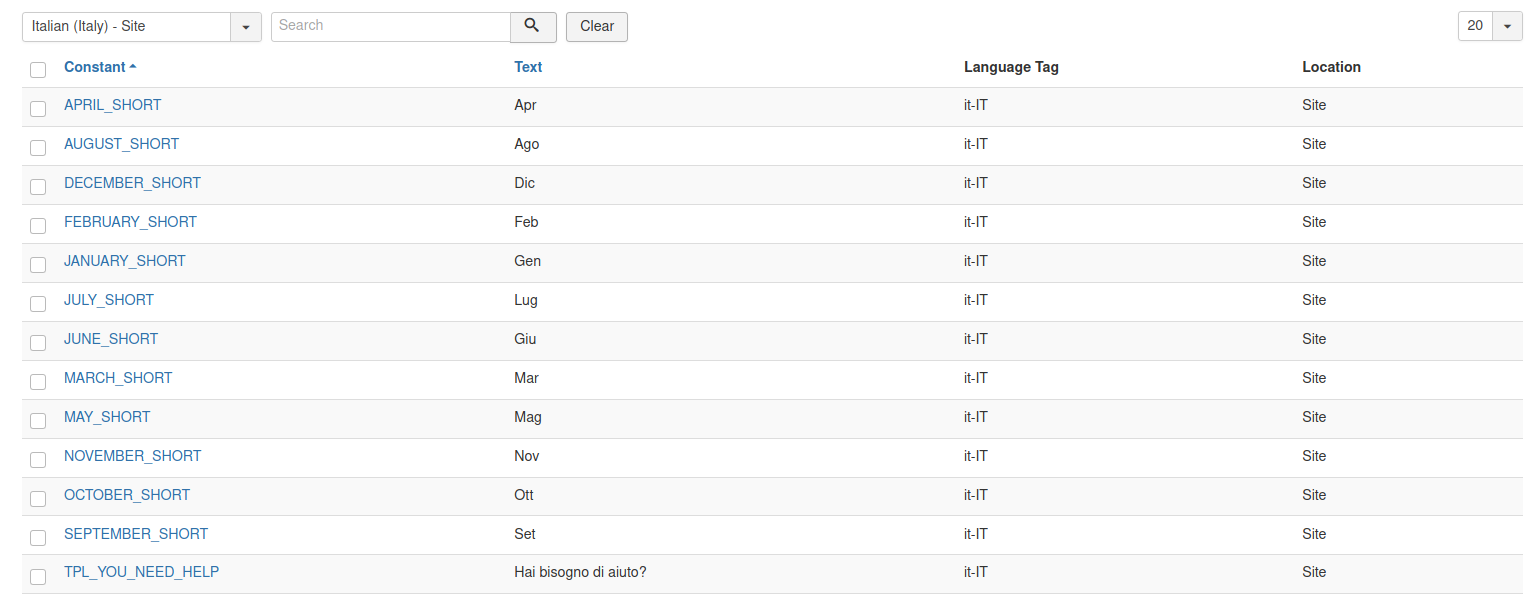Open the Italian (Italy) - Site language dropdown
This screenshot has width=1536, height=614.
(141, 27)
